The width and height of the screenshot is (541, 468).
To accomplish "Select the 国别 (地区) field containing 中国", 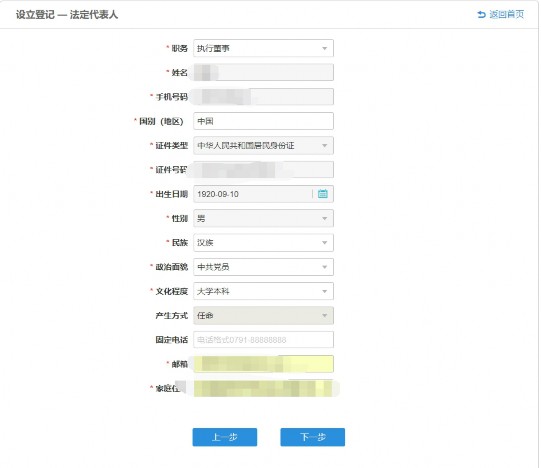I will (x=263, y=121).
